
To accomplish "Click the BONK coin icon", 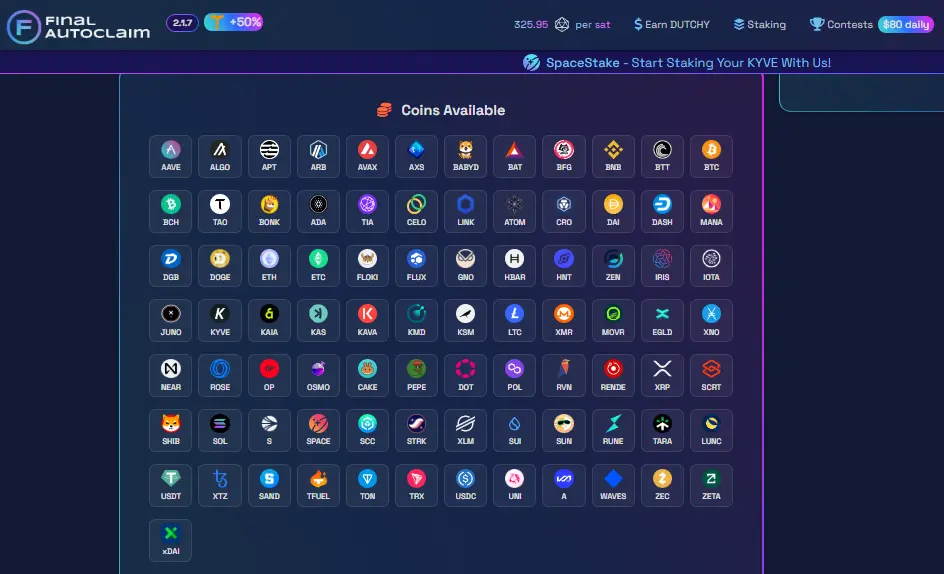I will [x=269, y=204].
